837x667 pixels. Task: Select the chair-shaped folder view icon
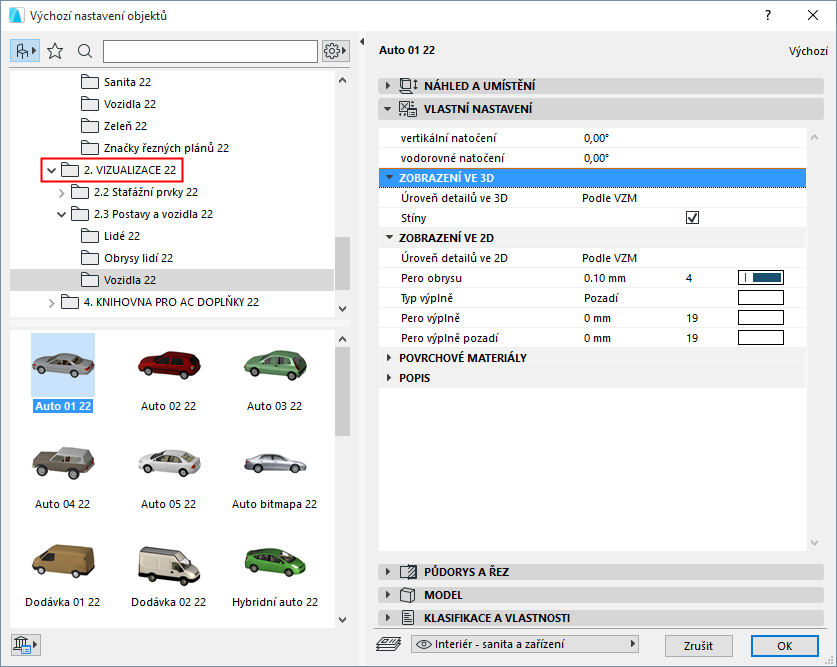[22, 50]
